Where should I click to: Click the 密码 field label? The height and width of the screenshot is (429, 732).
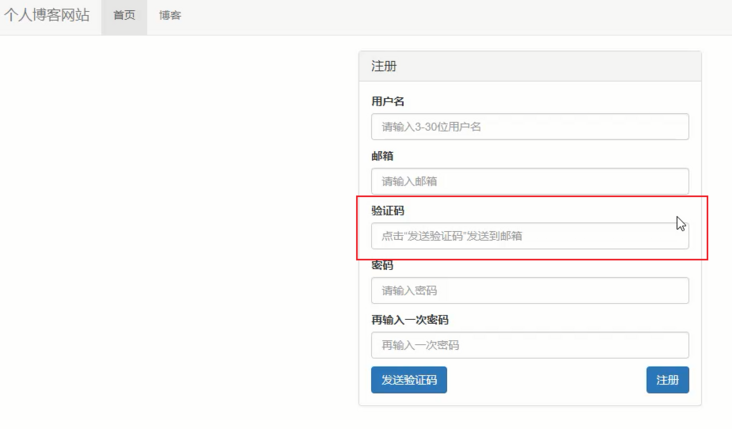point(382,266)
